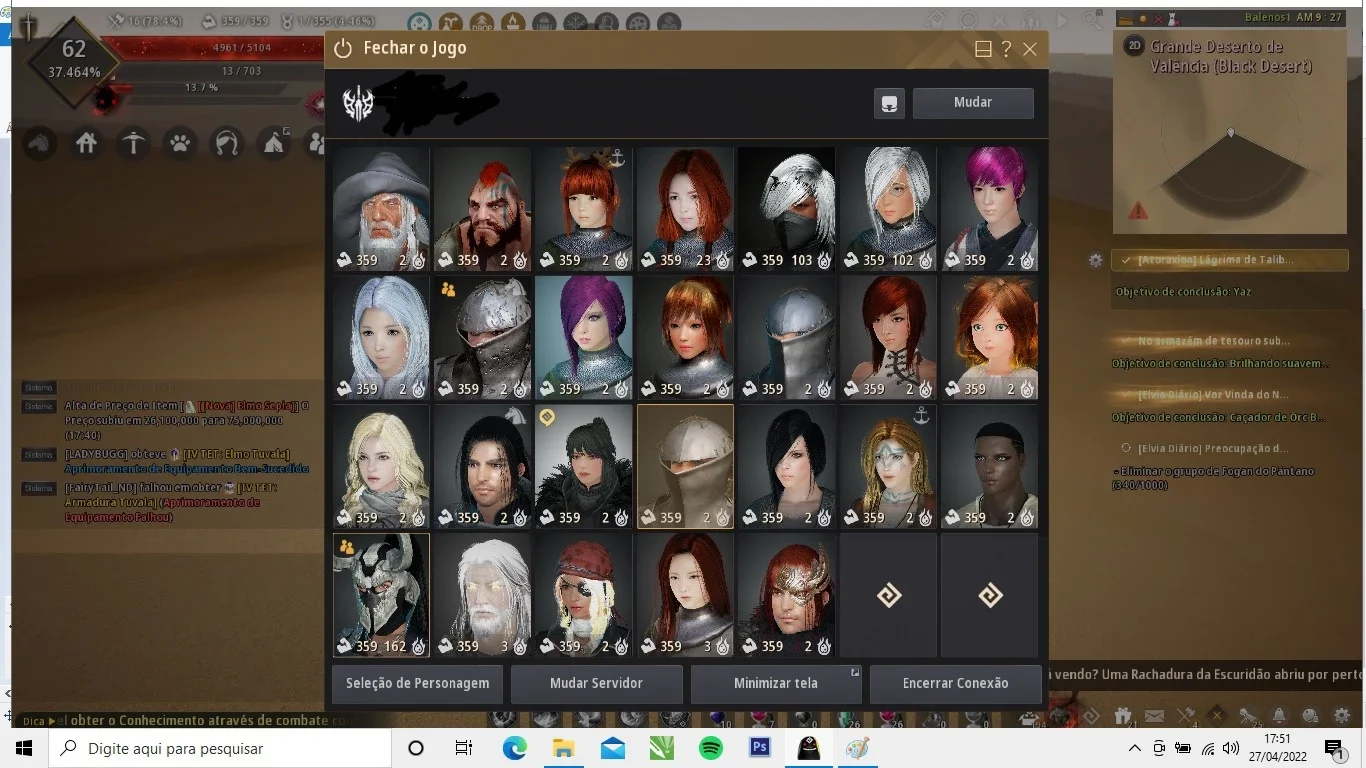Click Seleção de Personagem button
This screenshot has height=768, width=1366.
(417, 684)
